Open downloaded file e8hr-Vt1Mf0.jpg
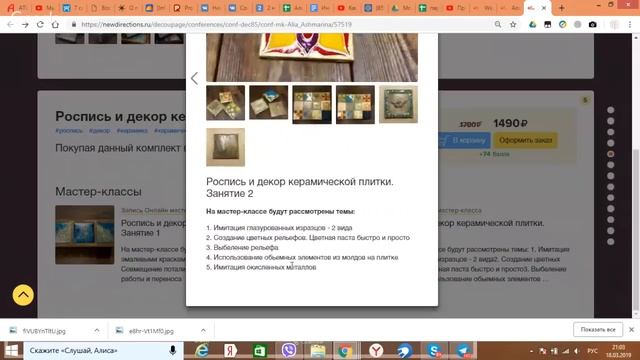Image resolution: width=640 pixels, height=360 pixels. (151, 331)
